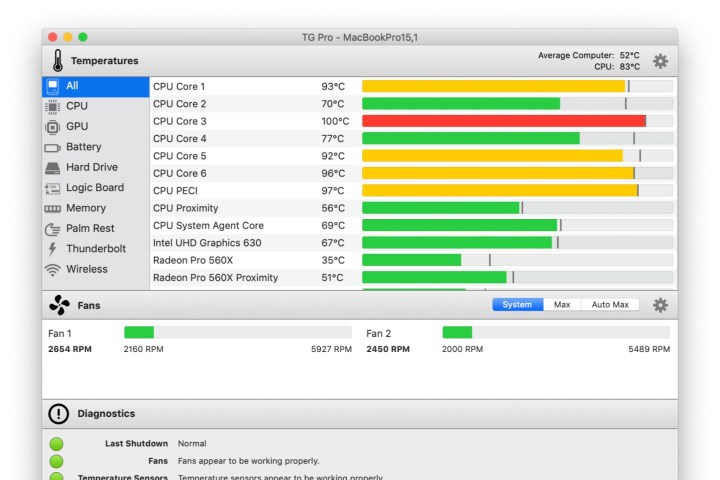
Task: Choose the Memory category
Action: [86, 208]
